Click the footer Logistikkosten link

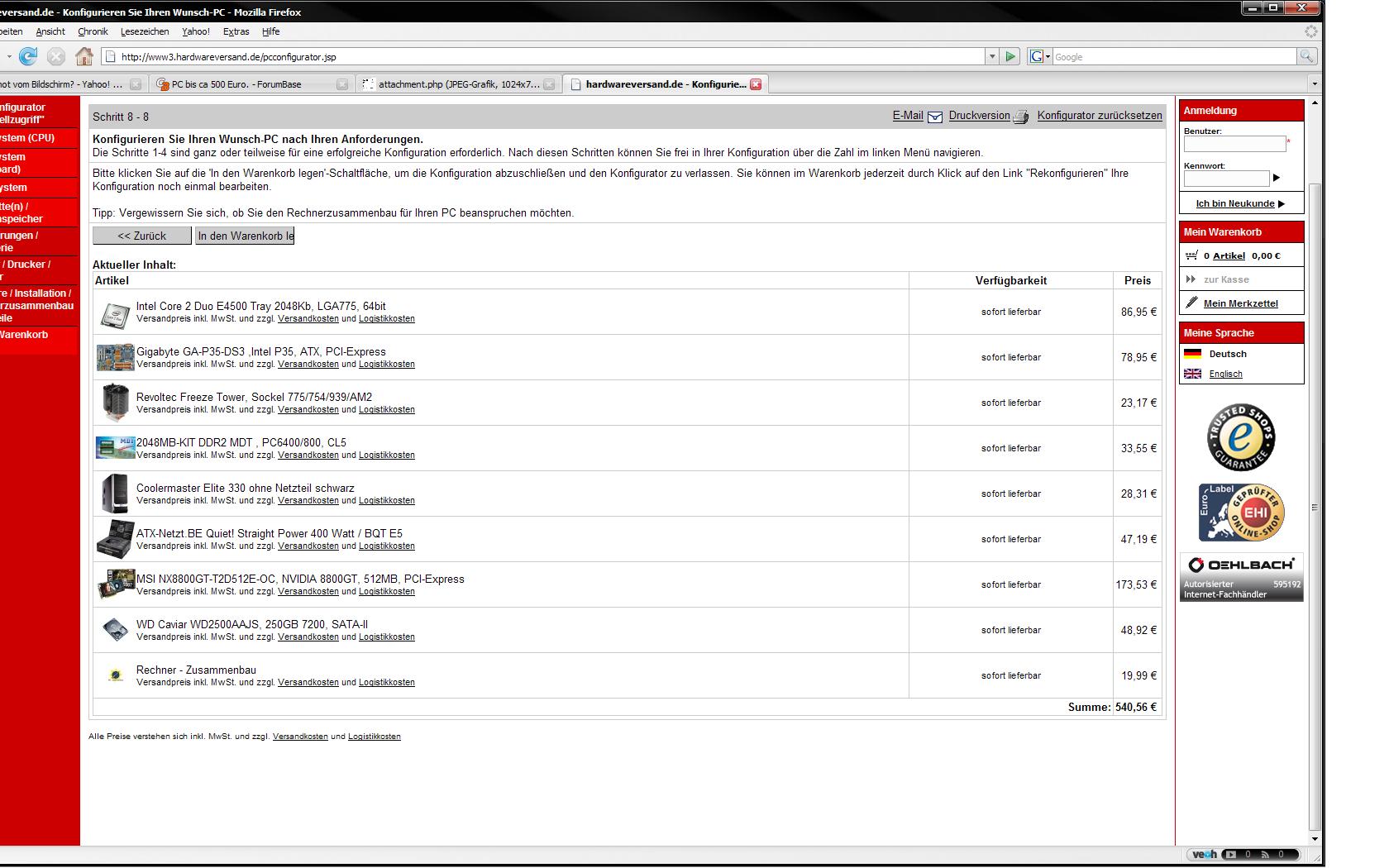coord(374,737)
